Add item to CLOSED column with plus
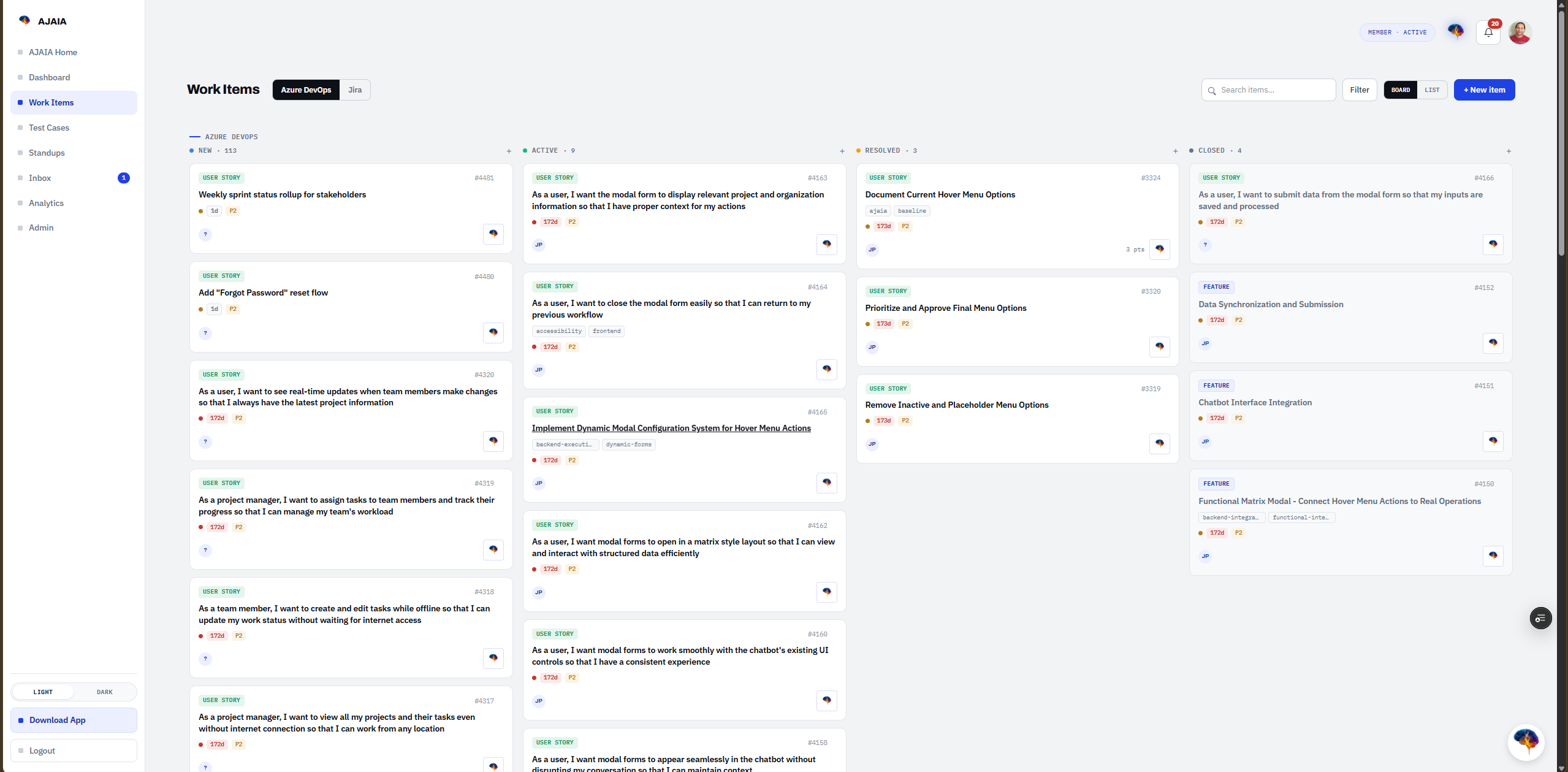Viewport: 1568px width, 772px height. point(1509,151)
